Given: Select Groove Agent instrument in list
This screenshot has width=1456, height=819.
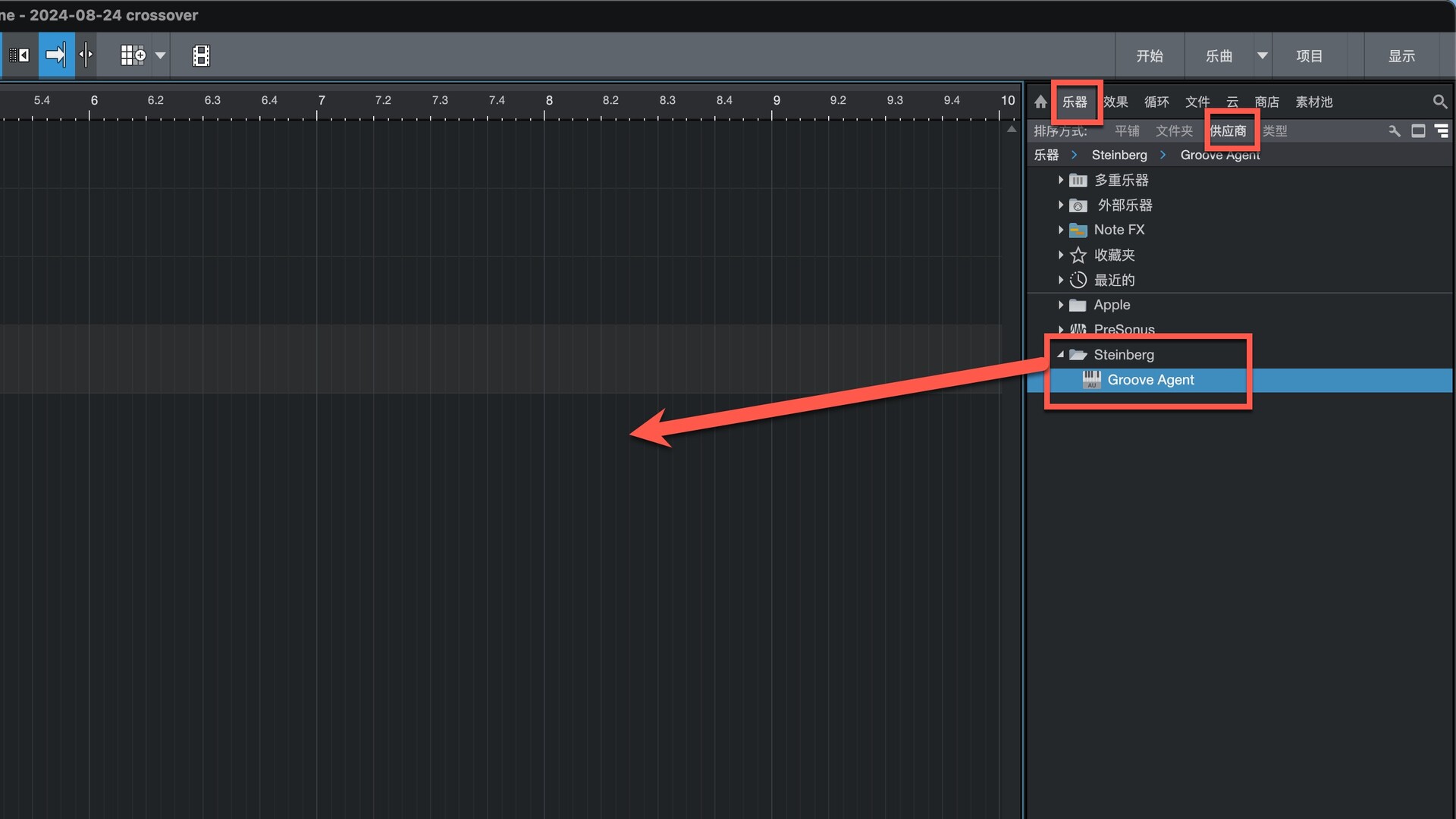Looking at the screenshot, I should (x=1150, y=380).
